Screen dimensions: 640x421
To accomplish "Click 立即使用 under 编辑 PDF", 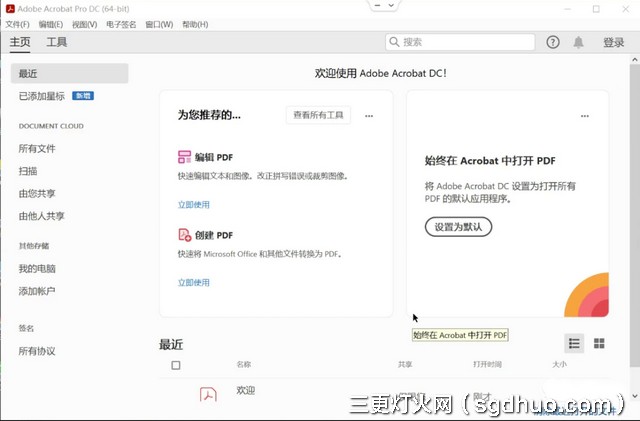I will (193, 205).
